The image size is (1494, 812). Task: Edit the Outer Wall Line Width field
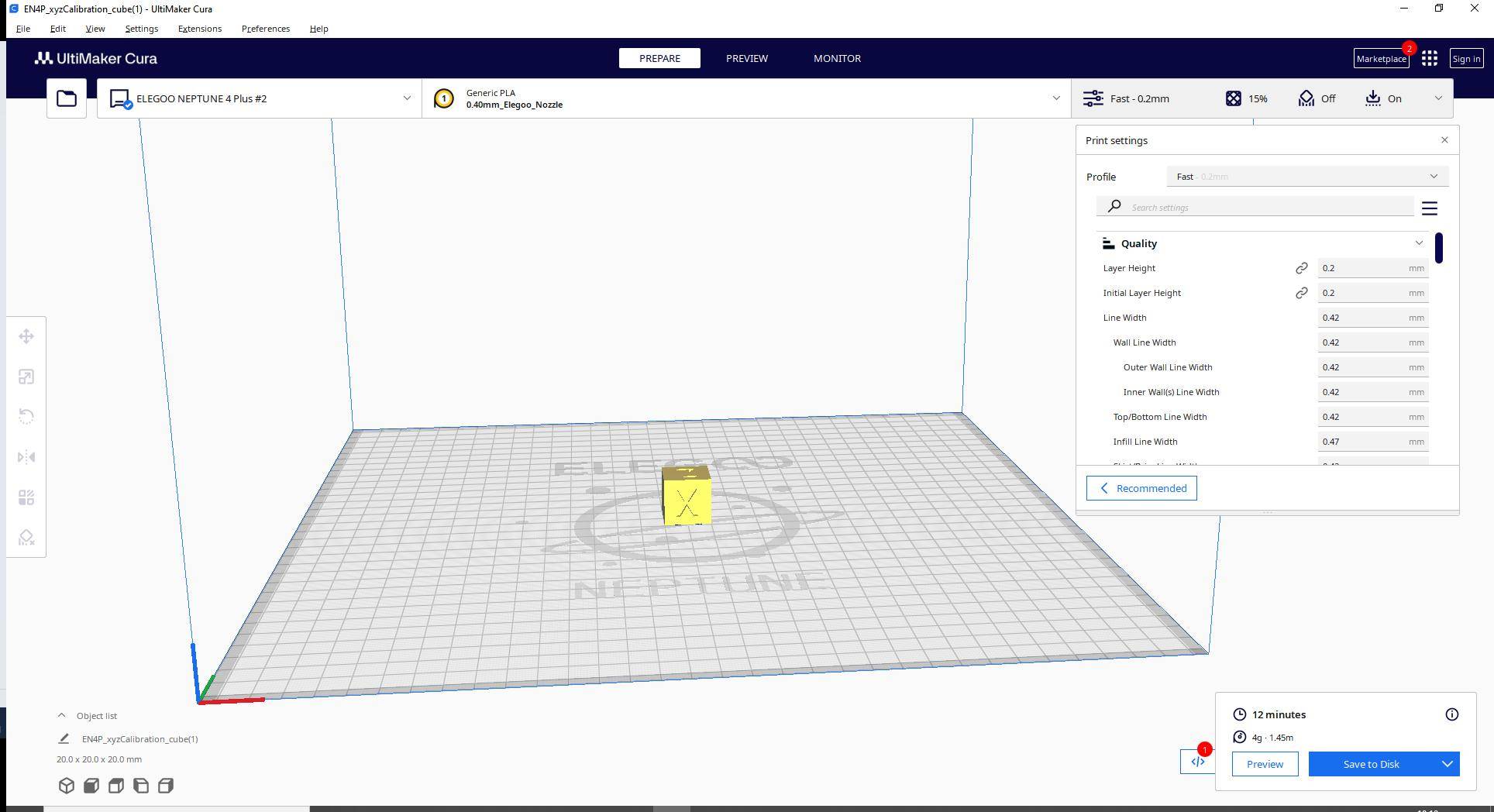click(1373, 367)
